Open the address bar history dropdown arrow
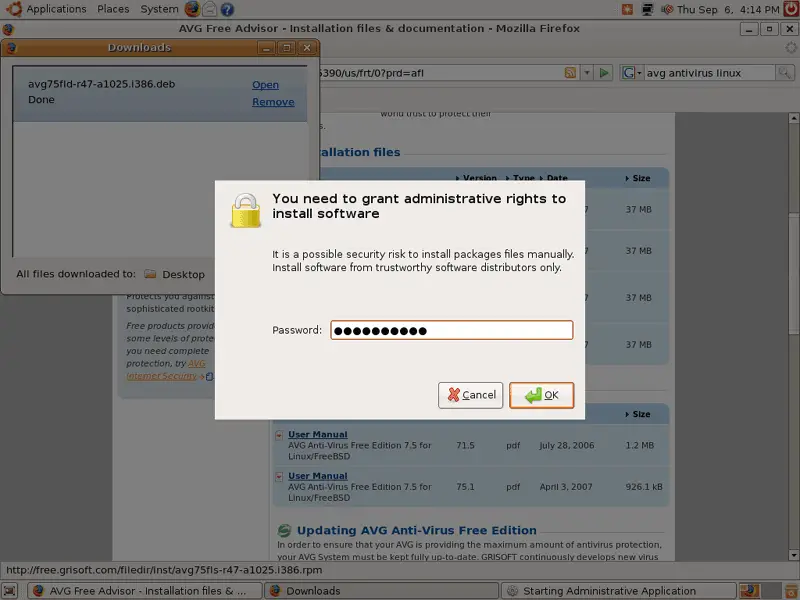800x600 pixels. pos(587,73)
